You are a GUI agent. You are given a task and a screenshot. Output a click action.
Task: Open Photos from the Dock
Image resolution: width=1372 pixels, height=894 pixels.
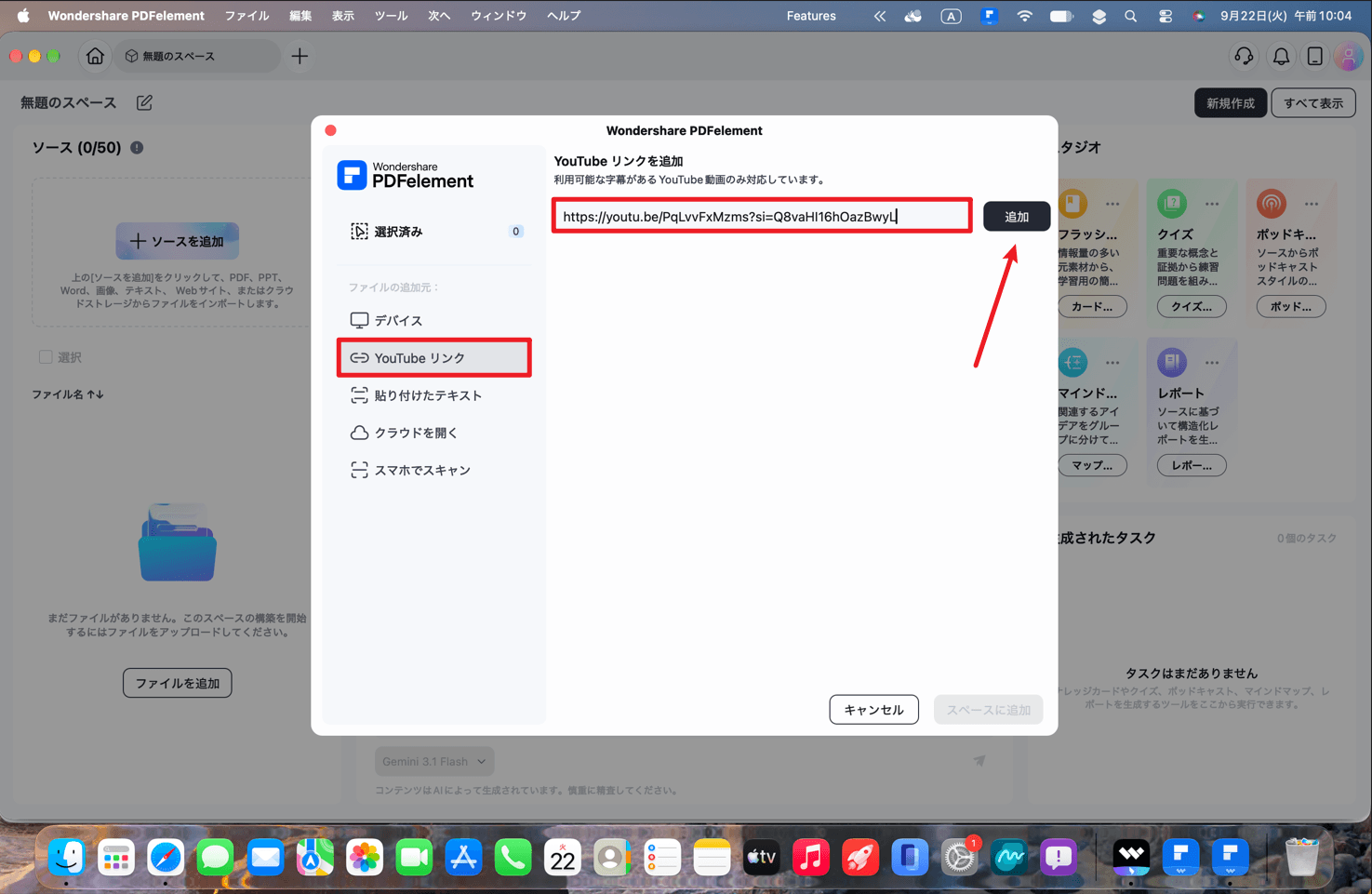coord(365,857)
